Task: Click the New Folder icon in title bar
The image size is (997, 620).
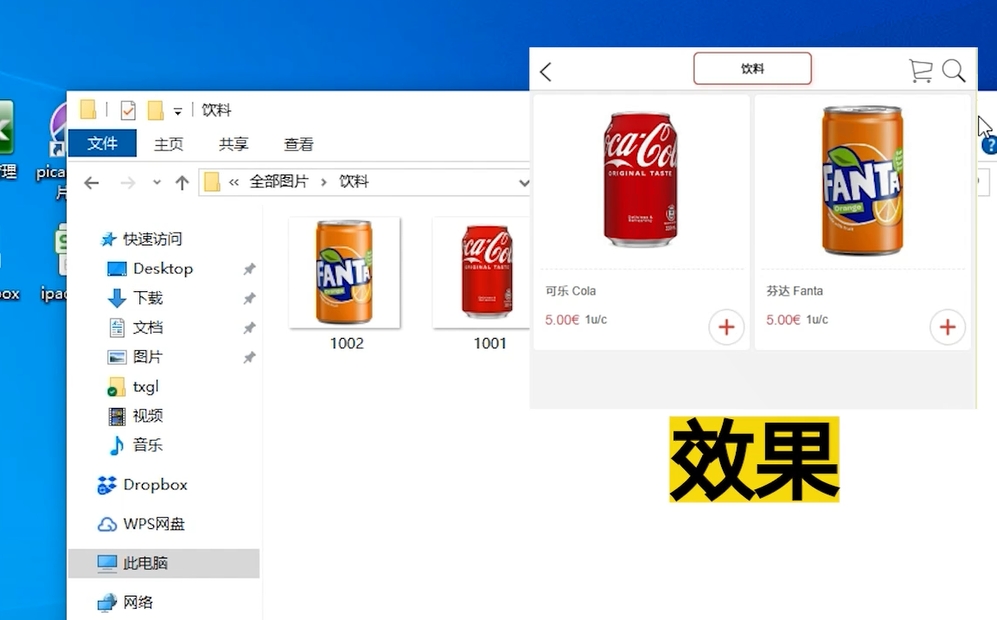Action: [x=155, y=110]
